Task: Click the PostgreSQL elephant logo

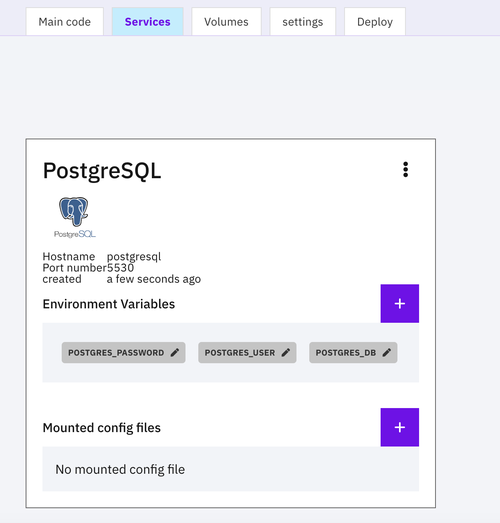Action: click(x=74, y=217)
